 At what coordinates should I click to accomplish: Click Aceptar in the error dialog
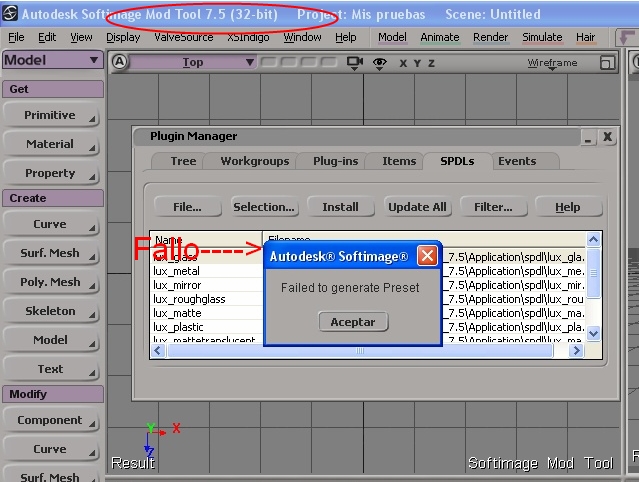pos(353,322)
